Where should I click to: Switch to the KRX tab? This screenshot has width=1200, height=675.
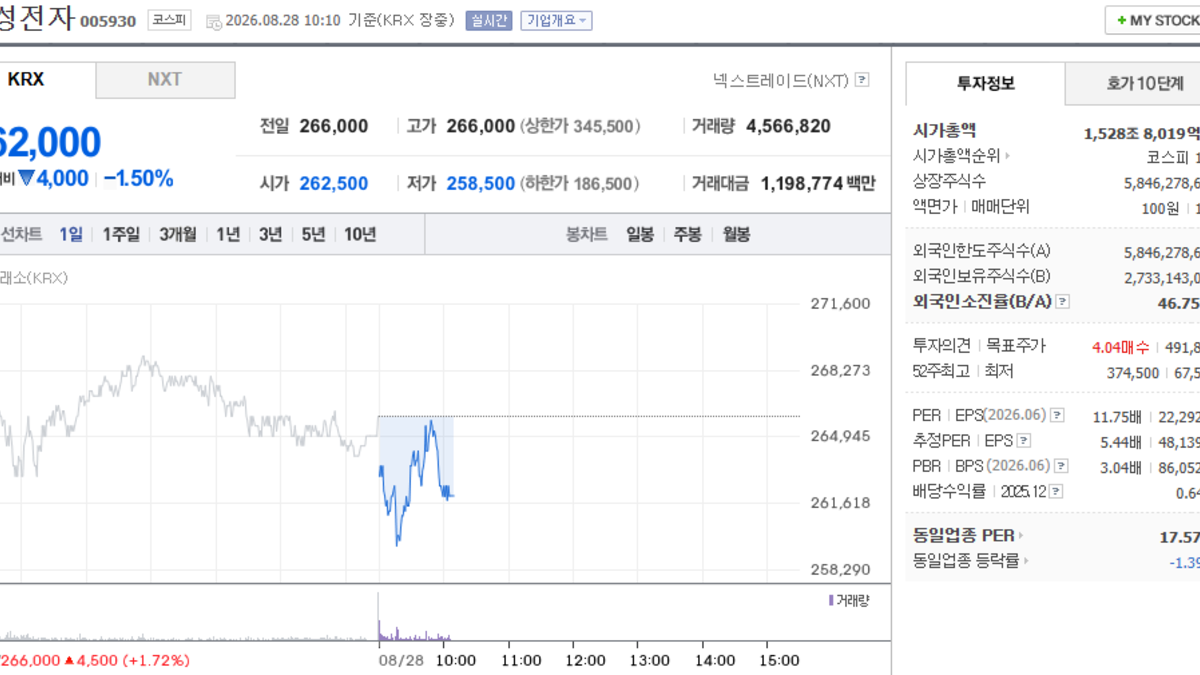click(47, 80)
